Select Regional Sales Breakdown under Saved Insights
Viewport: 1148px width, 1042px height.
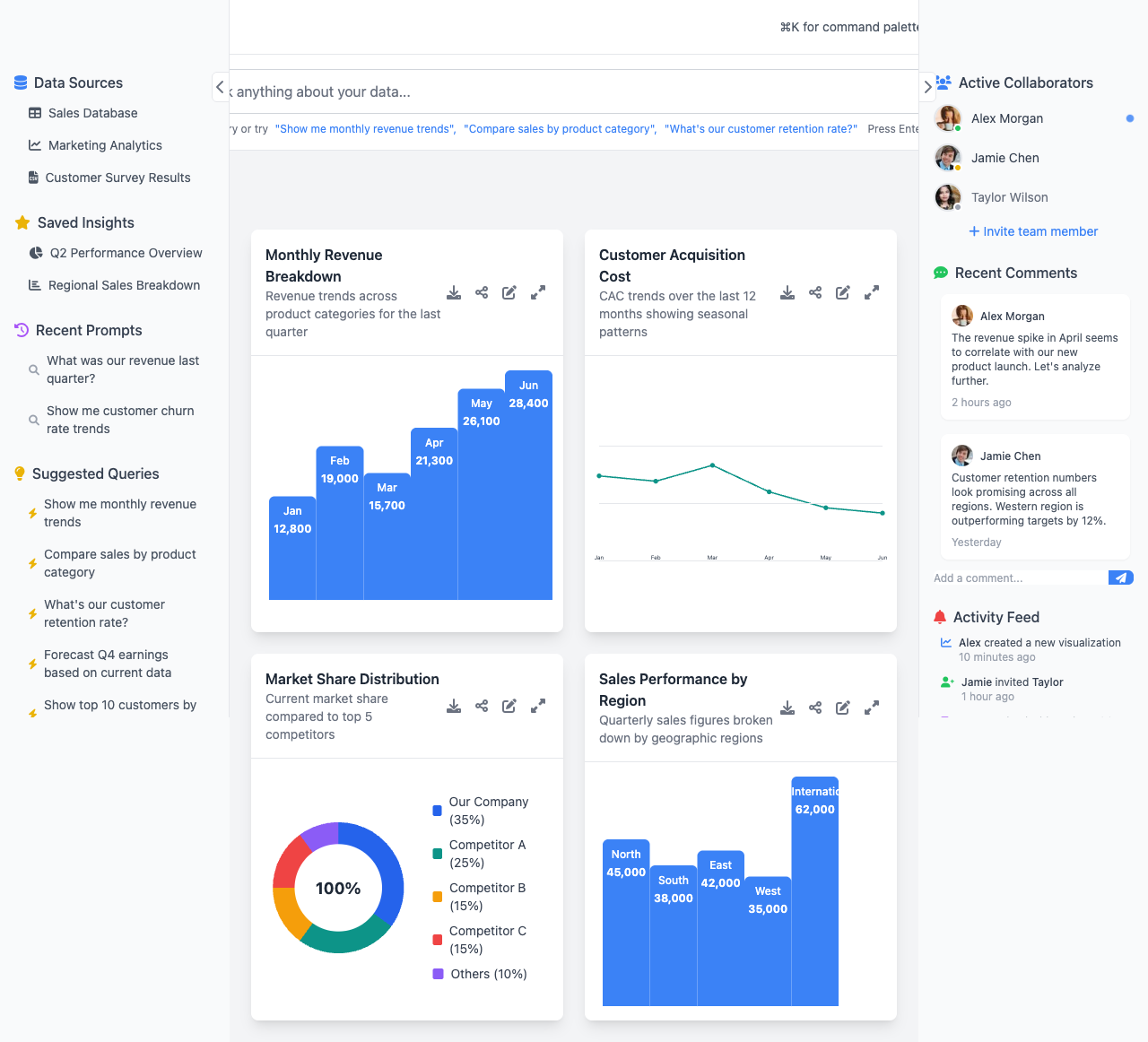(x=124, y=285)
